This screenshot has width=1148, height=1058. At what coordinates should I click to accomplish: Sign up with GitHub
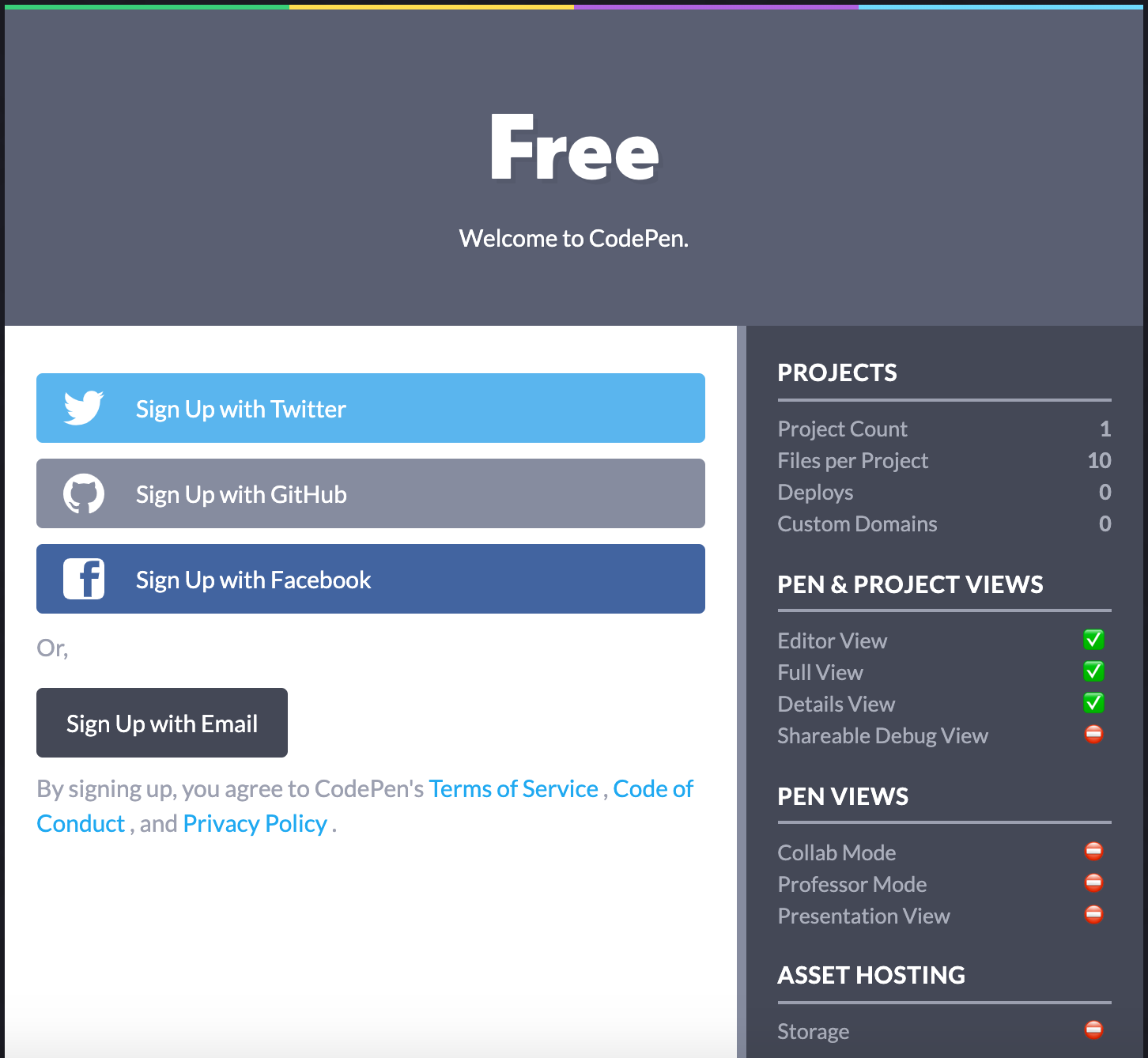click(x=371, y=493)
